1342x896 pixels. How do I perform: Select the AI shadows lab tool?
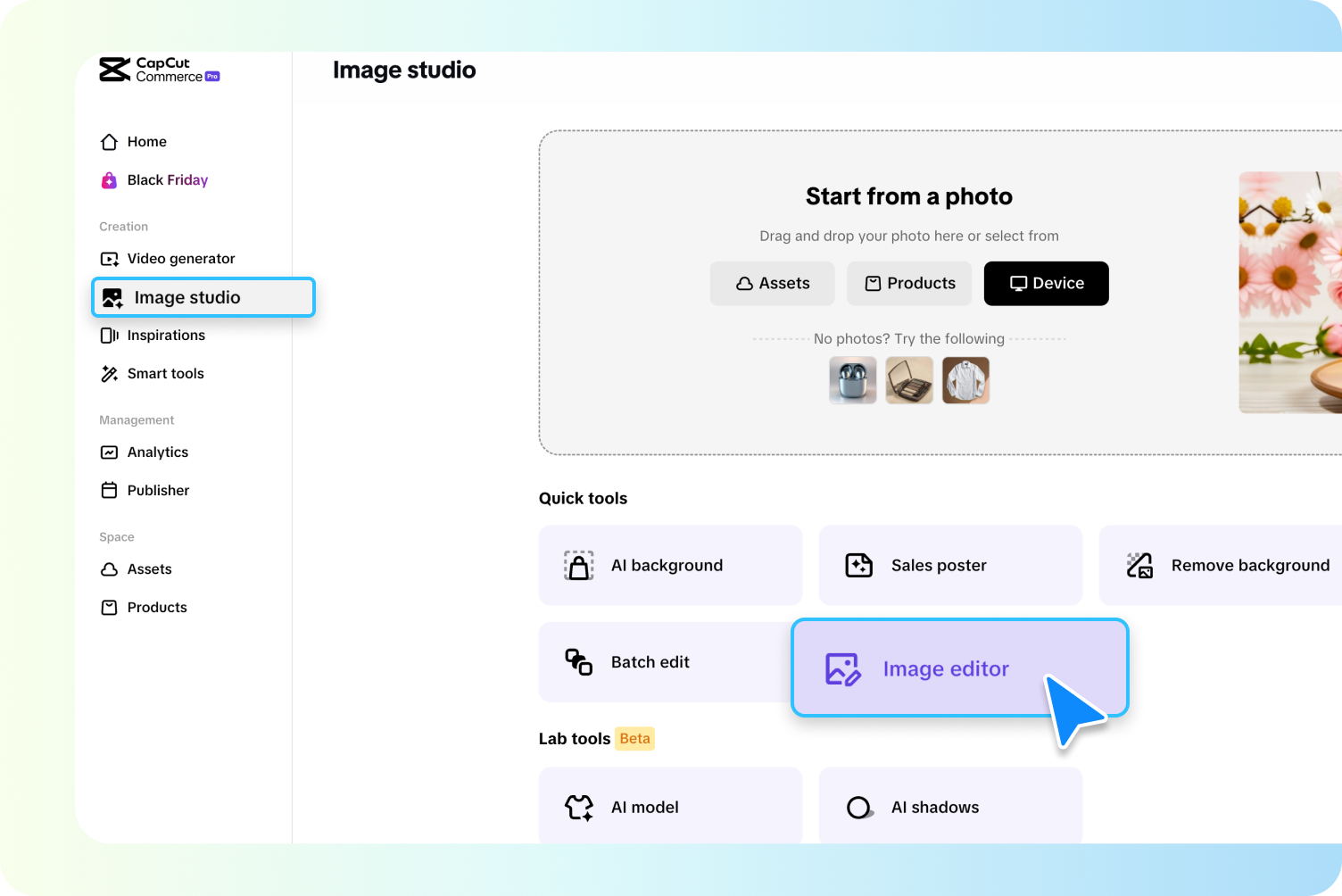[x=935, y=807]
